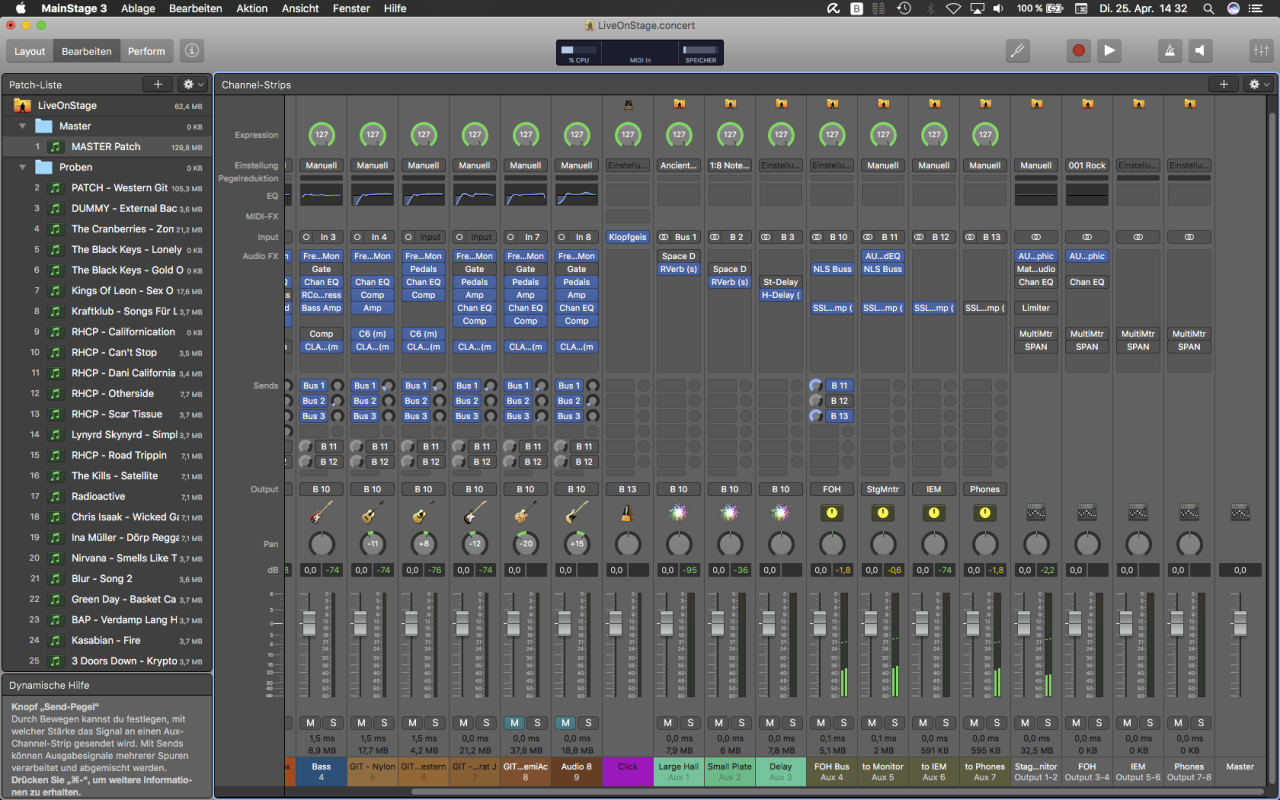Screen dimensions: 1280x800
Task: Solo the Delay aux strip
Action: [792, 723]
